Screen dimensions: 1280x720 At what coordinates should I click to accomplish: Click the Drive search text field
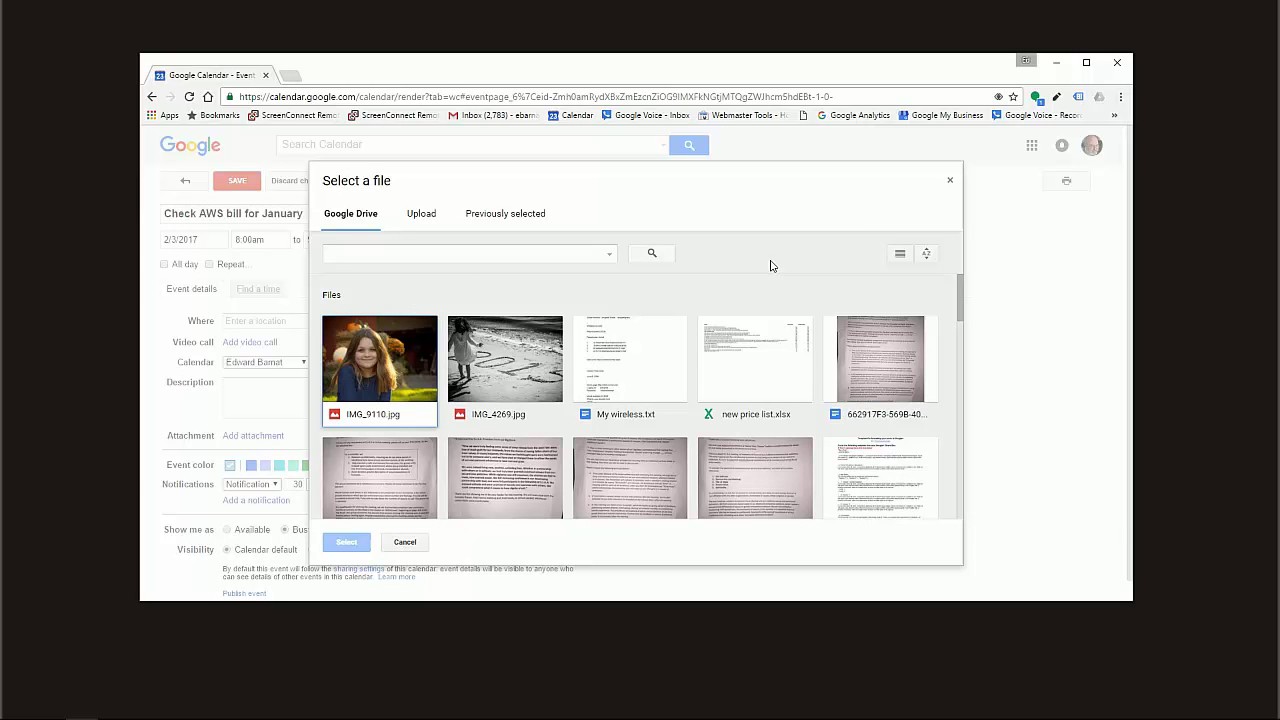coord(462,254)
